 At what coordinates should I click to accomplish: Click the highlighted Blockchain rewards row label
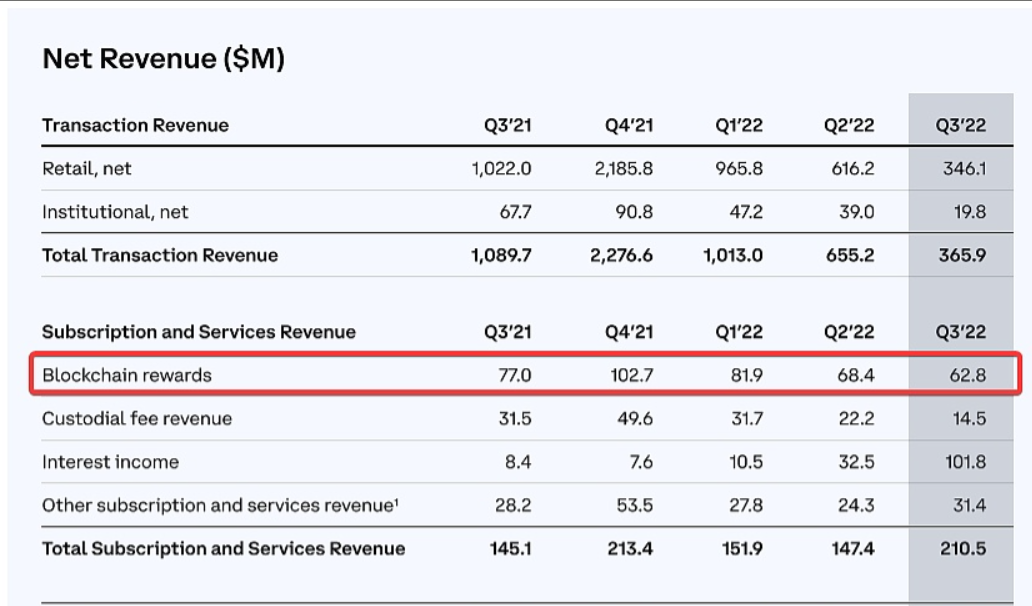(x=127, y=375)
